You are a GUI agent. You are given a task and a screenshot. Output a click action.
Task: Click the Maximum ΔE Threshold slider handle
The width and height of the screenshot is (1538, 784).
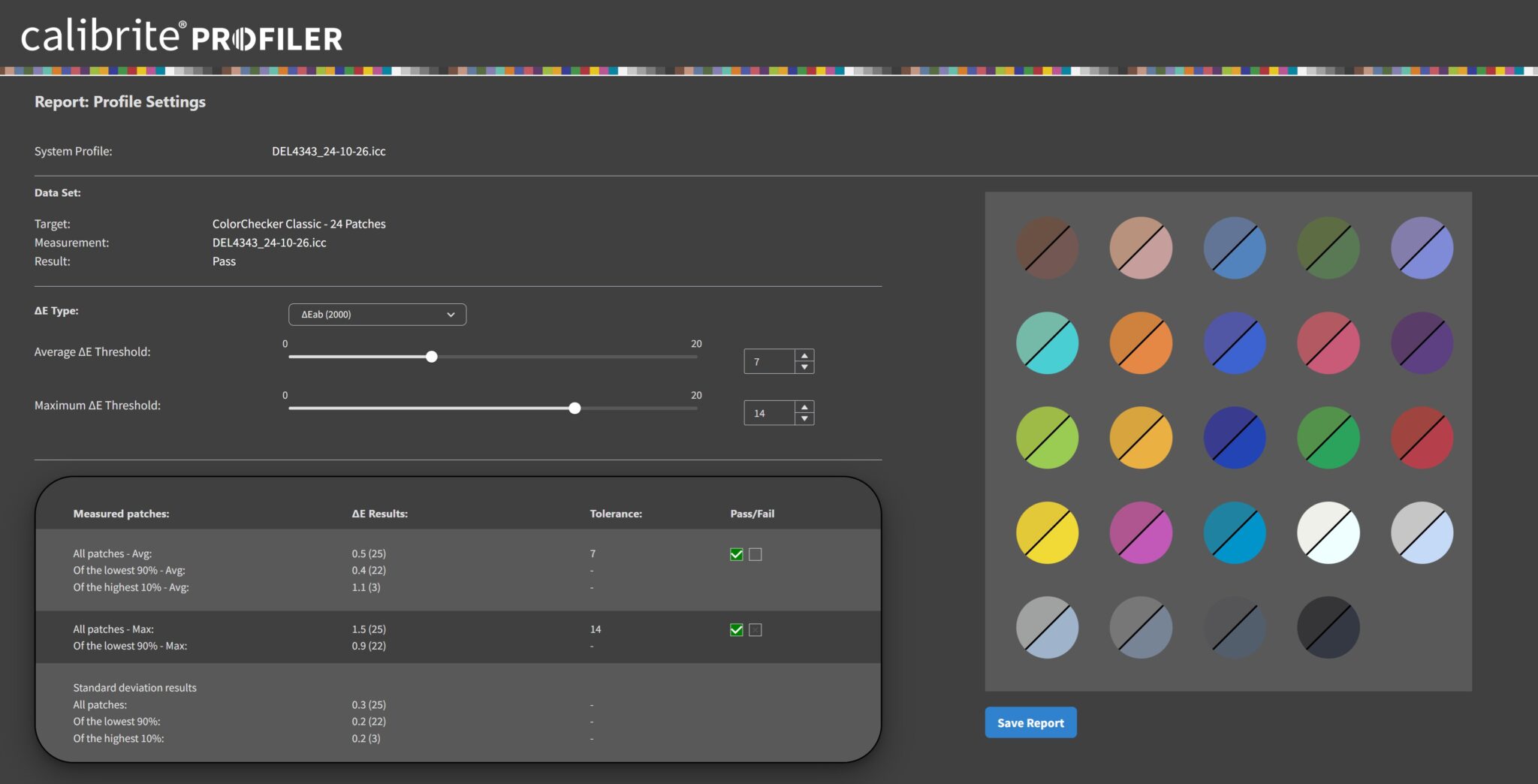tap(574, 409)
